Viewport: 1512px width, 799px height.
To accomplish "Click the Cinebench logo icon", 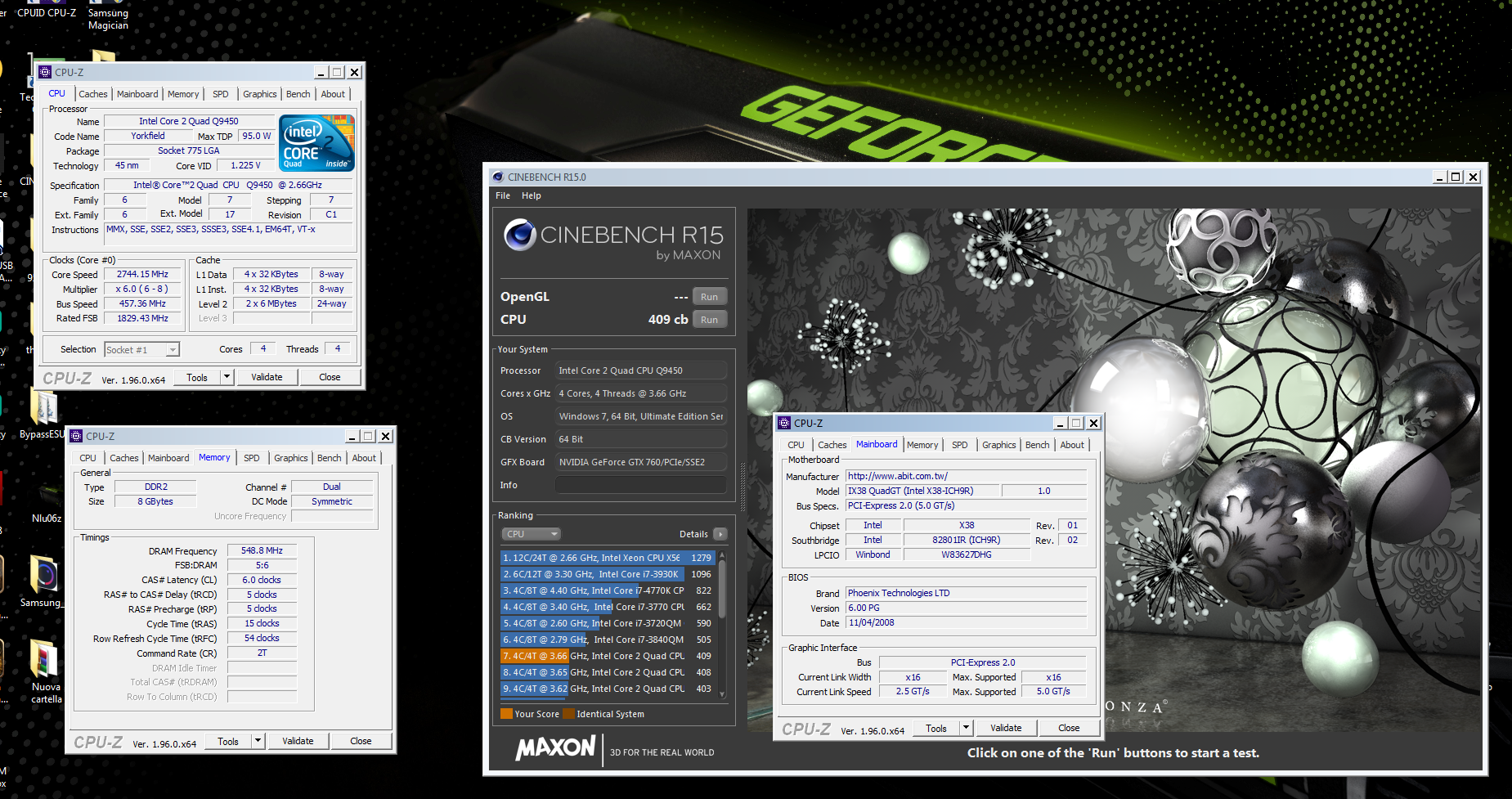I will tap(520, 235).
